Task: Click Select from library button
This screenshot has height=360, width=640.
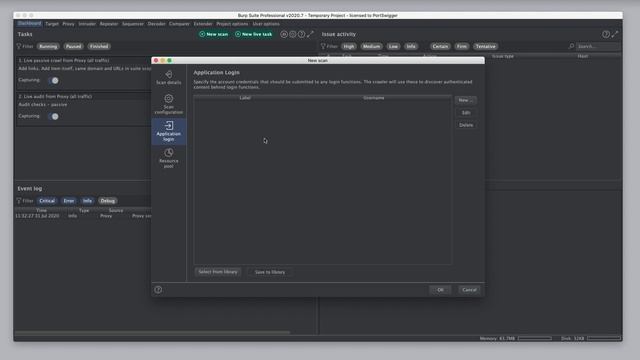Action: point(218,272)
